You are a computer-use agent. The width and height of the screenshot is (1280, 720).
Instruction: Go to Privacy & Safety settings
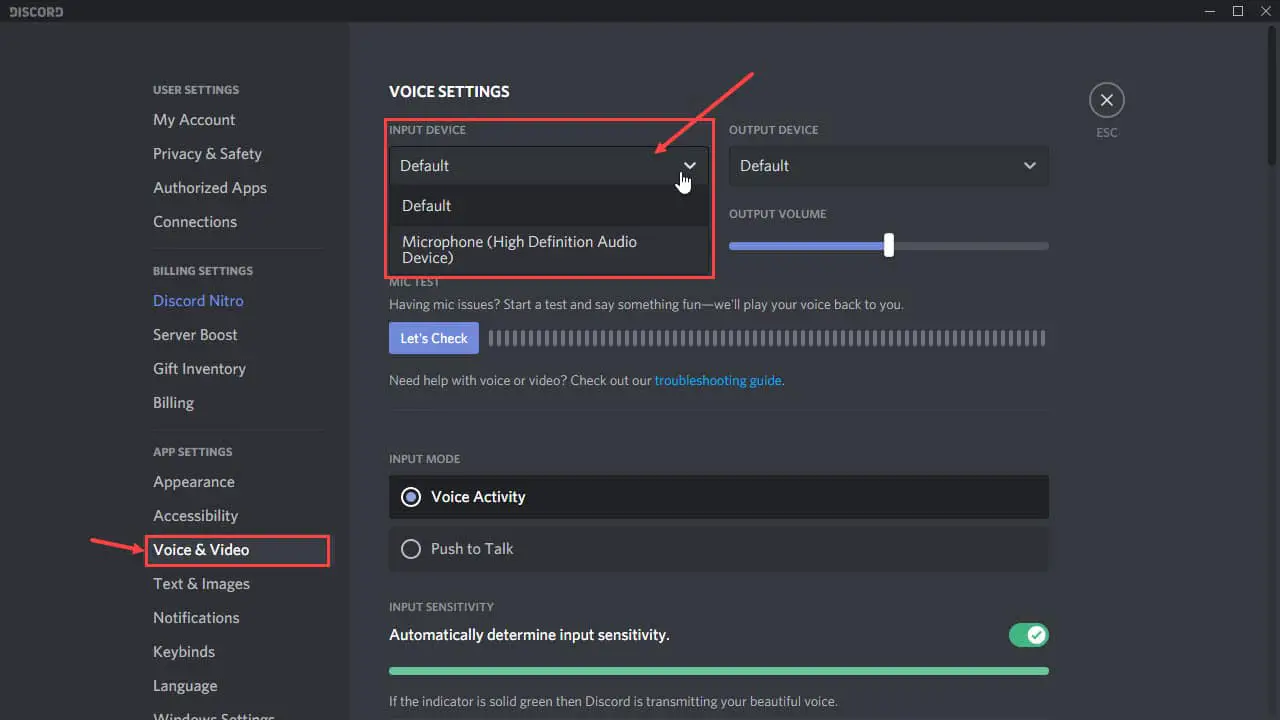point(207,154)
